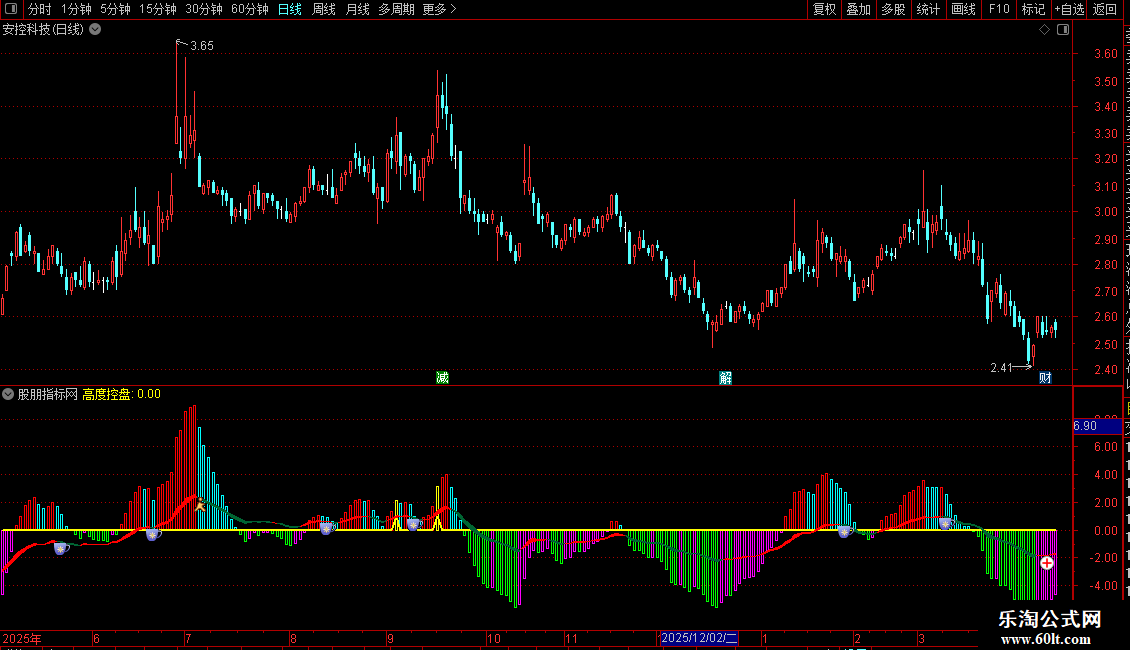The height and width of the screenshot is (650, 1130).
Task: Click the highlighted 2025/12/02/二 date marker
Action: click(699, 638)
